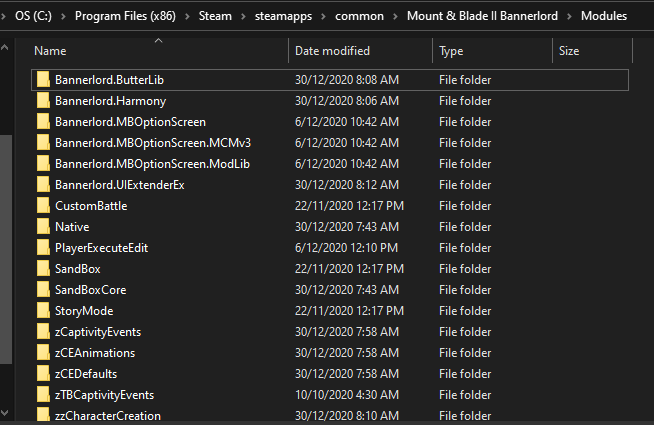
Task: Click the date 10/10/2020 4:30 AM
Action: 347,395
